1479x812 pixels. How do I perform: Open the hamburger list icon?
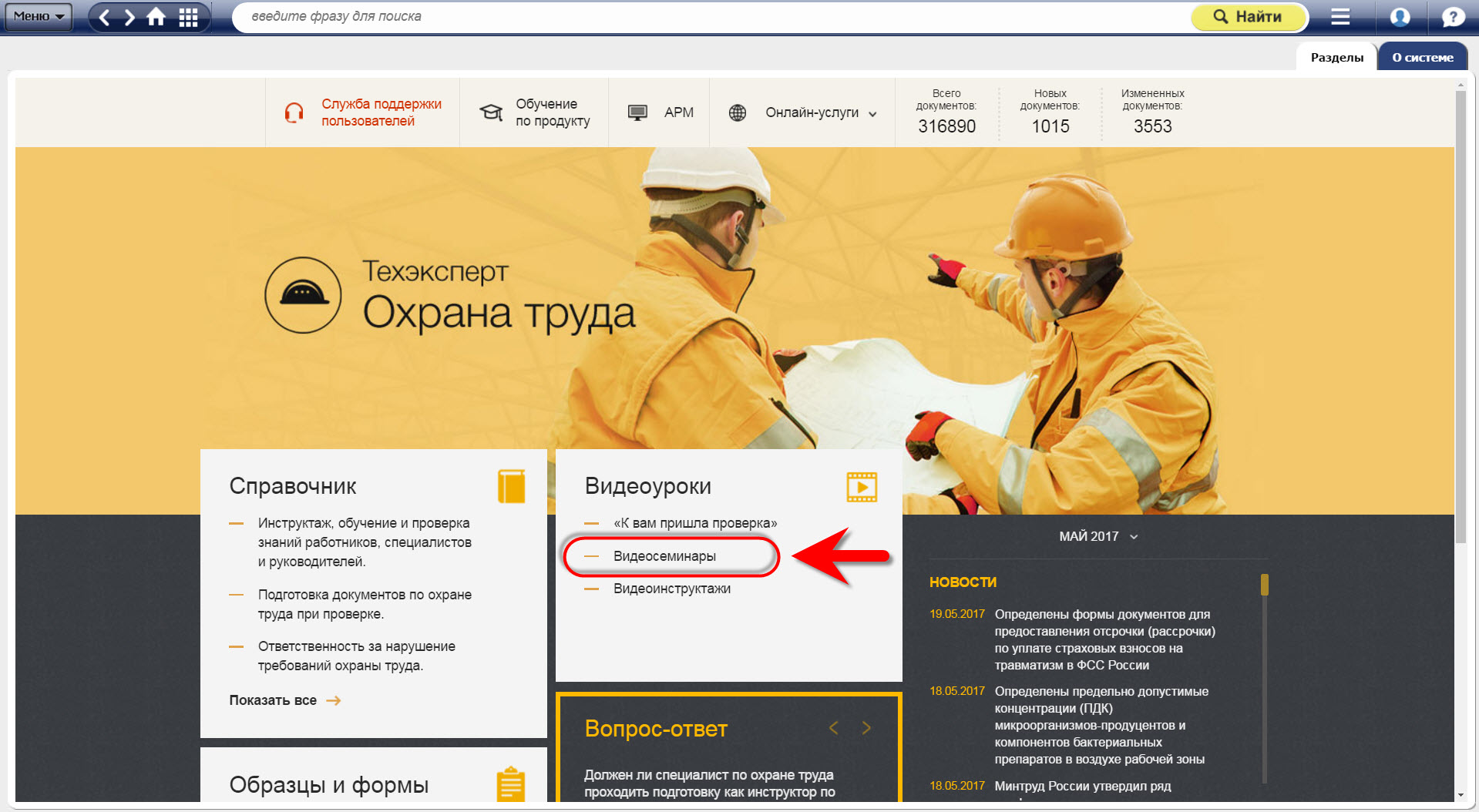pos(1340,17)
